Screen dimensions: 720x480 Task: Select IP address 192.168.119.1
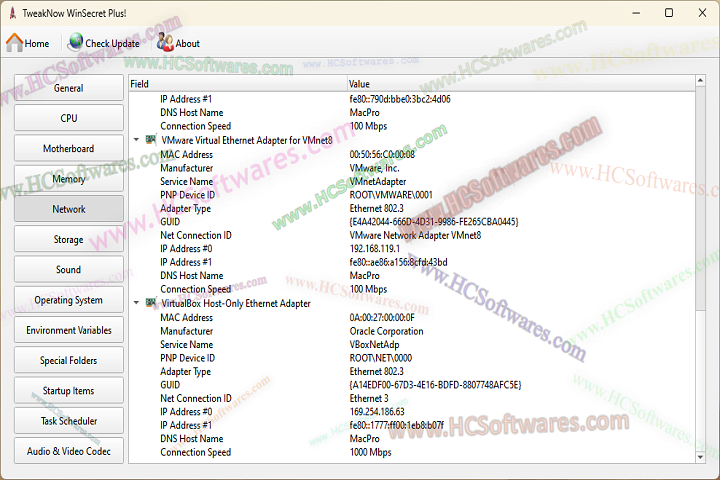click(x=375, y=248)
